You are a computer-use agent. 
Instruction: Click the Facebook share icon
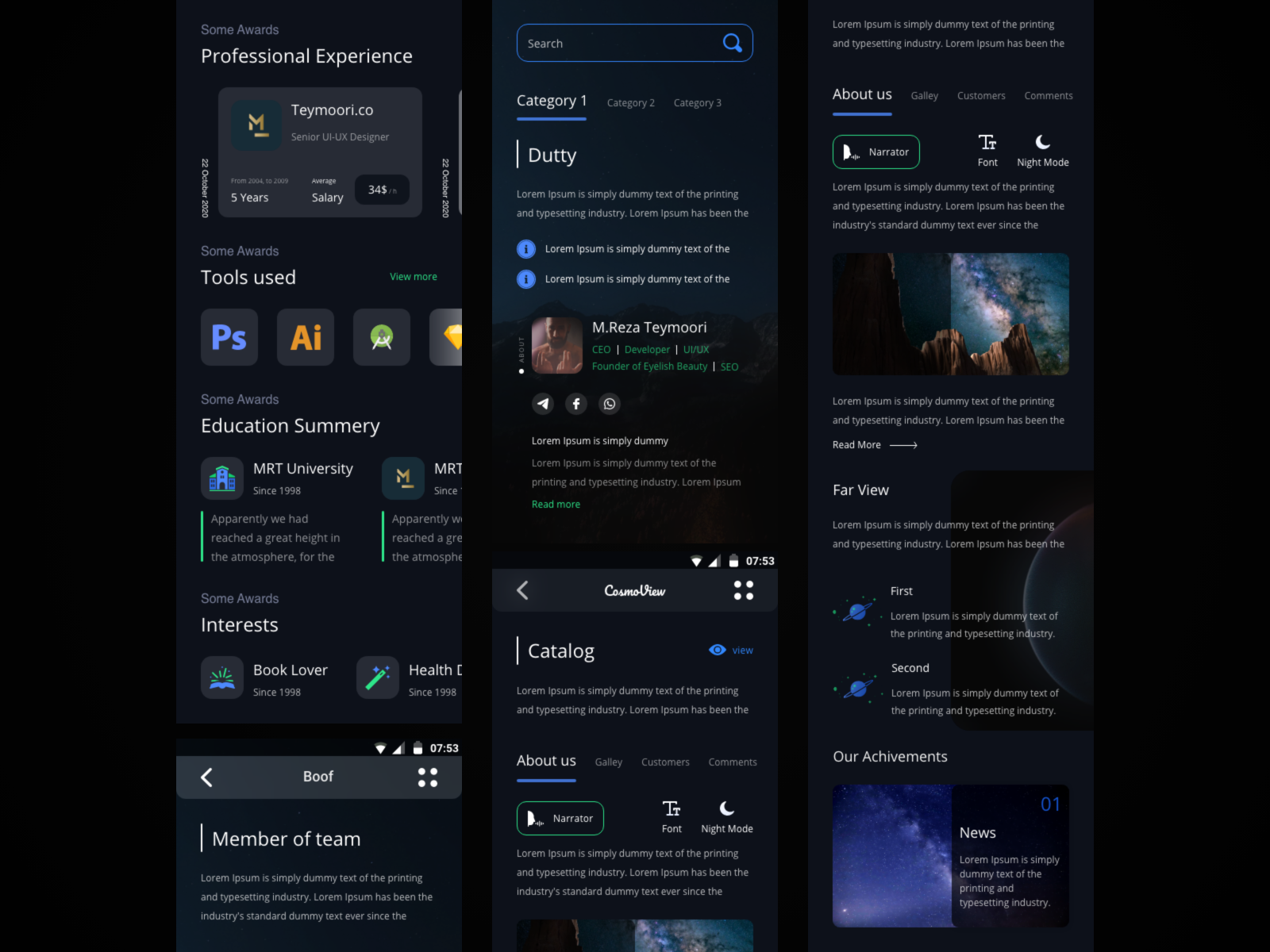click(x=576, y=404)
